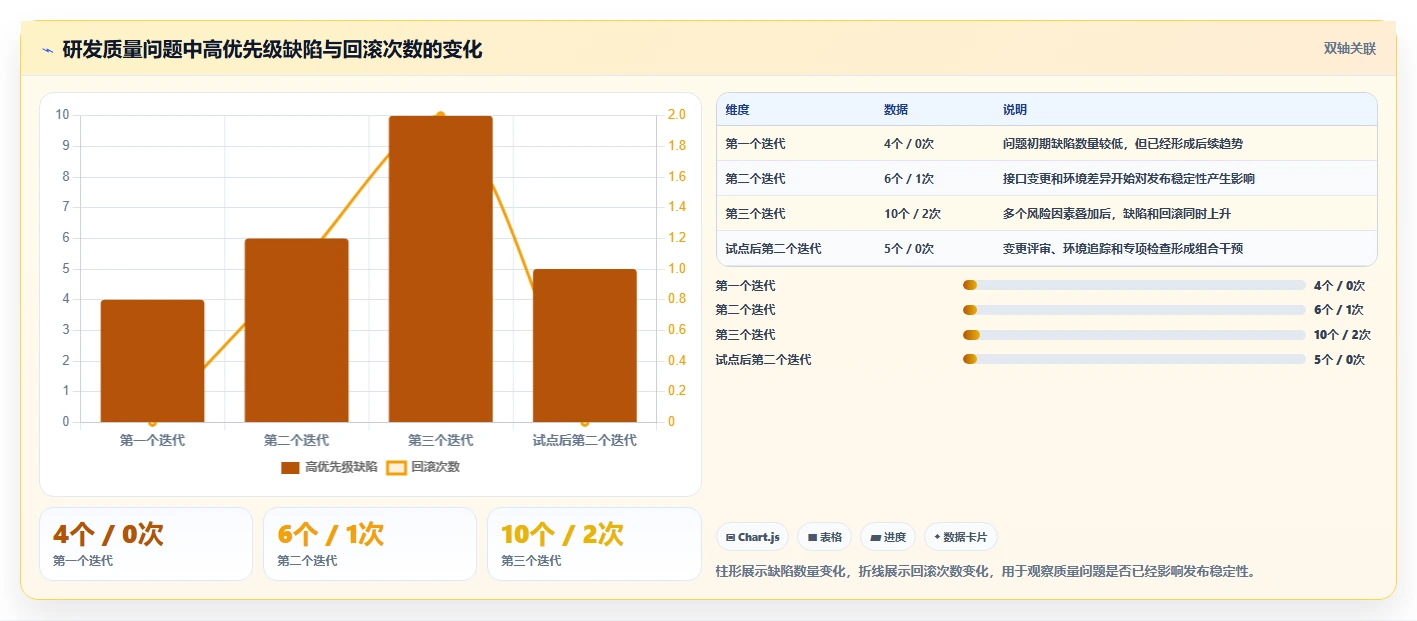Image resolution: width=1417 pixels, height=621 pixels.
Task: Click the Chart.js tag chip
Action: tap(752, 537)
